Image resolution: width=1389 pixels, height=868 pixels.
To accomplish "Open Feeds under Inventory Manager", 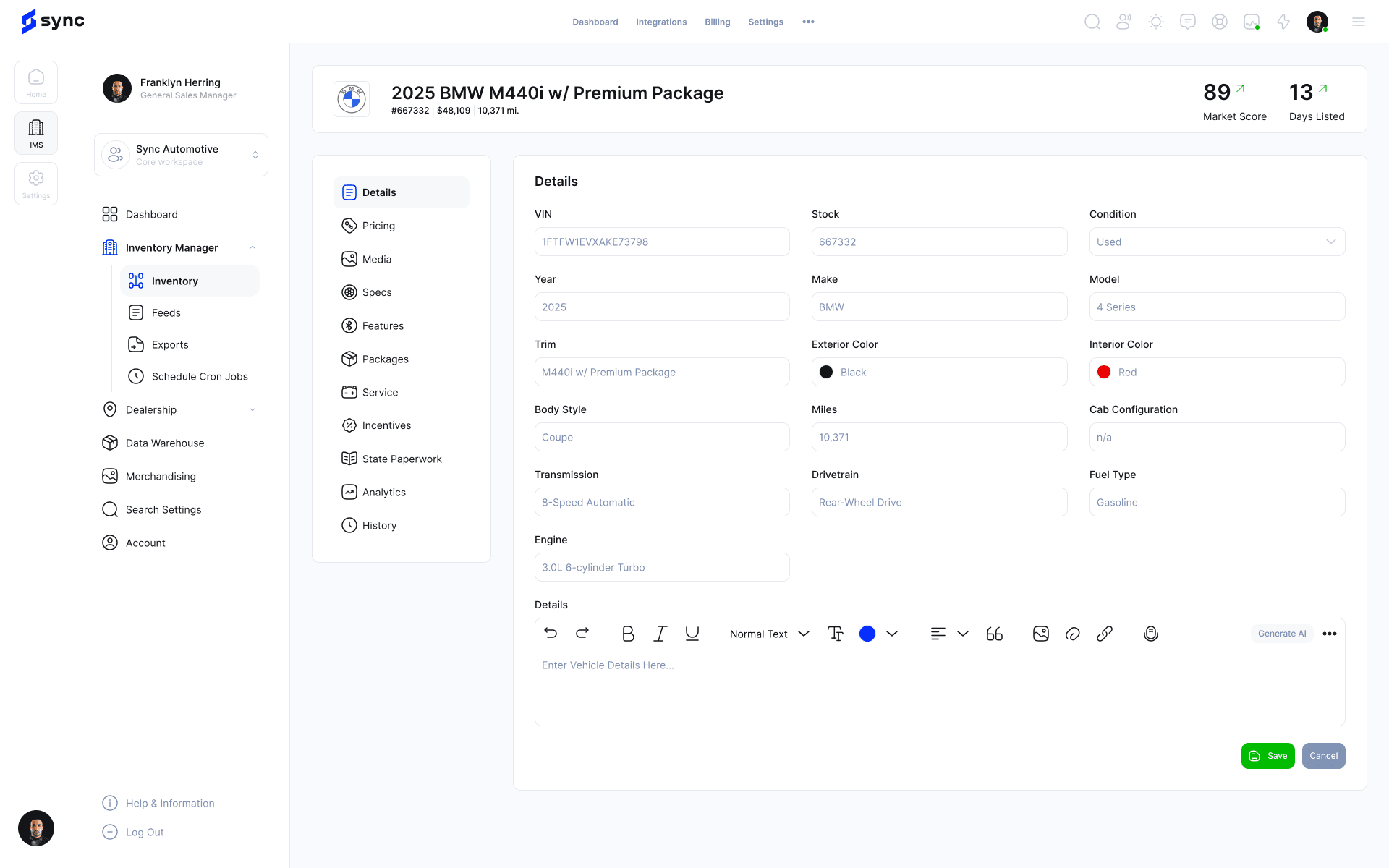I will coord(190,312).
